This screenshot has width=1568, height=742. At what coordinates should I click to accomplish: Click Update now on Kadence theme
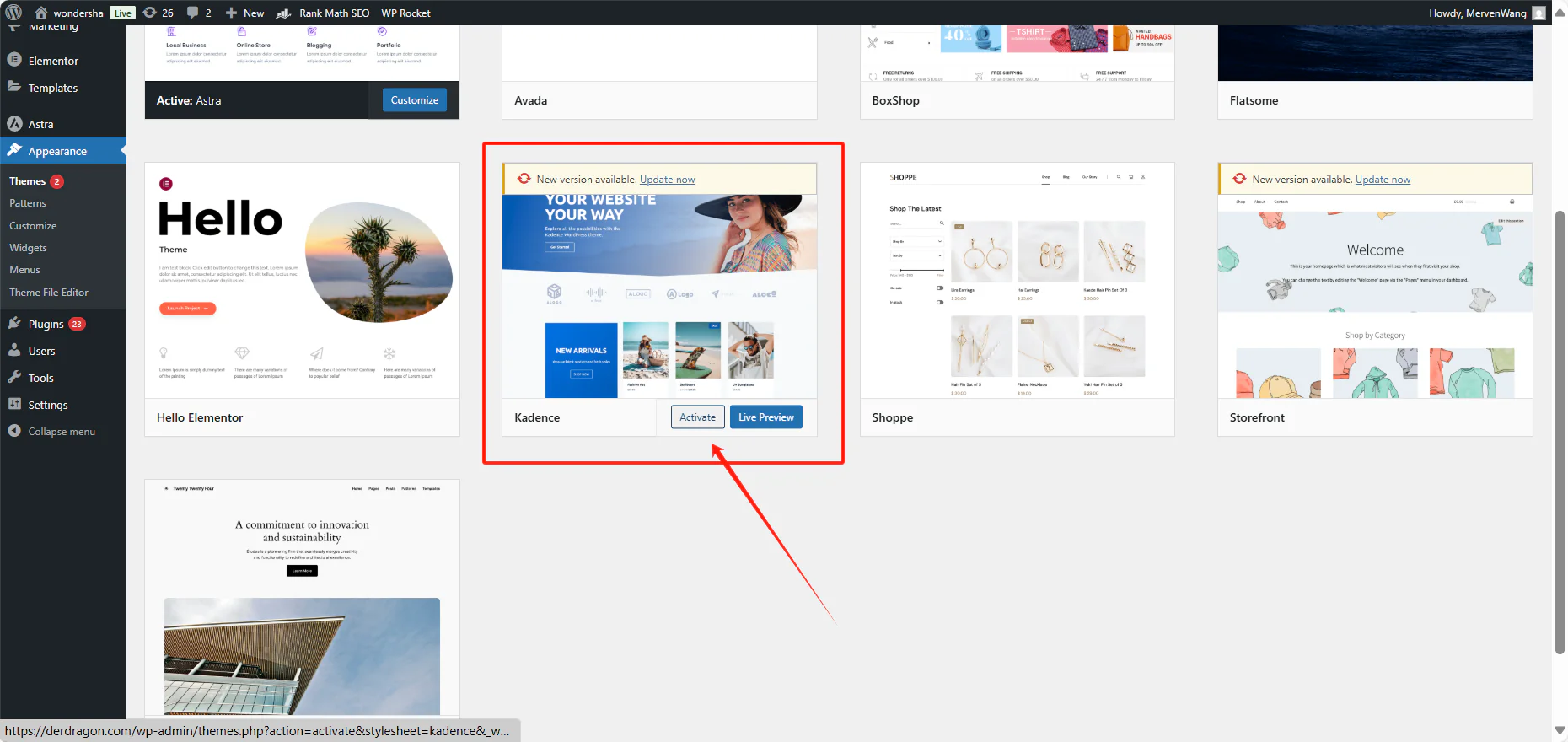(667, 180)
